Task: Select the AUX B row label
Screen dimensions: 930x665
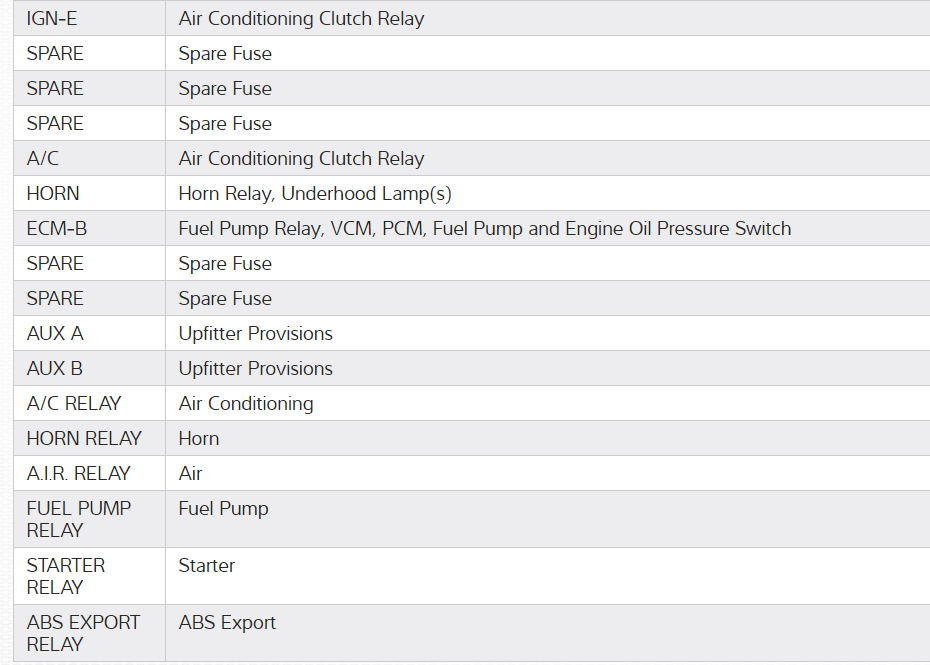Action: point(55,369)
